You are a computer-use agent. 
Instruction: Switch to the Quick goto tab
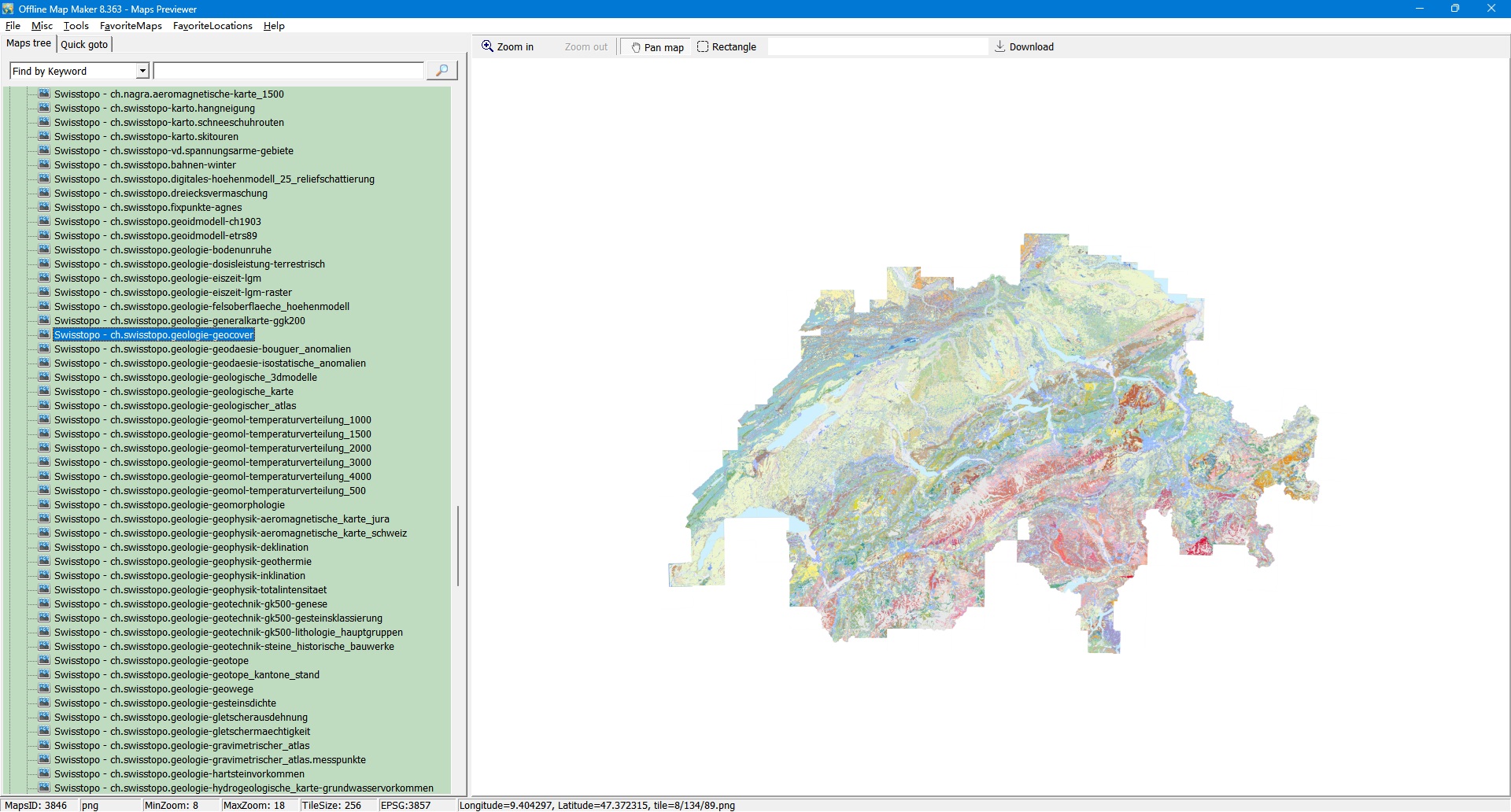click(84, 45)
